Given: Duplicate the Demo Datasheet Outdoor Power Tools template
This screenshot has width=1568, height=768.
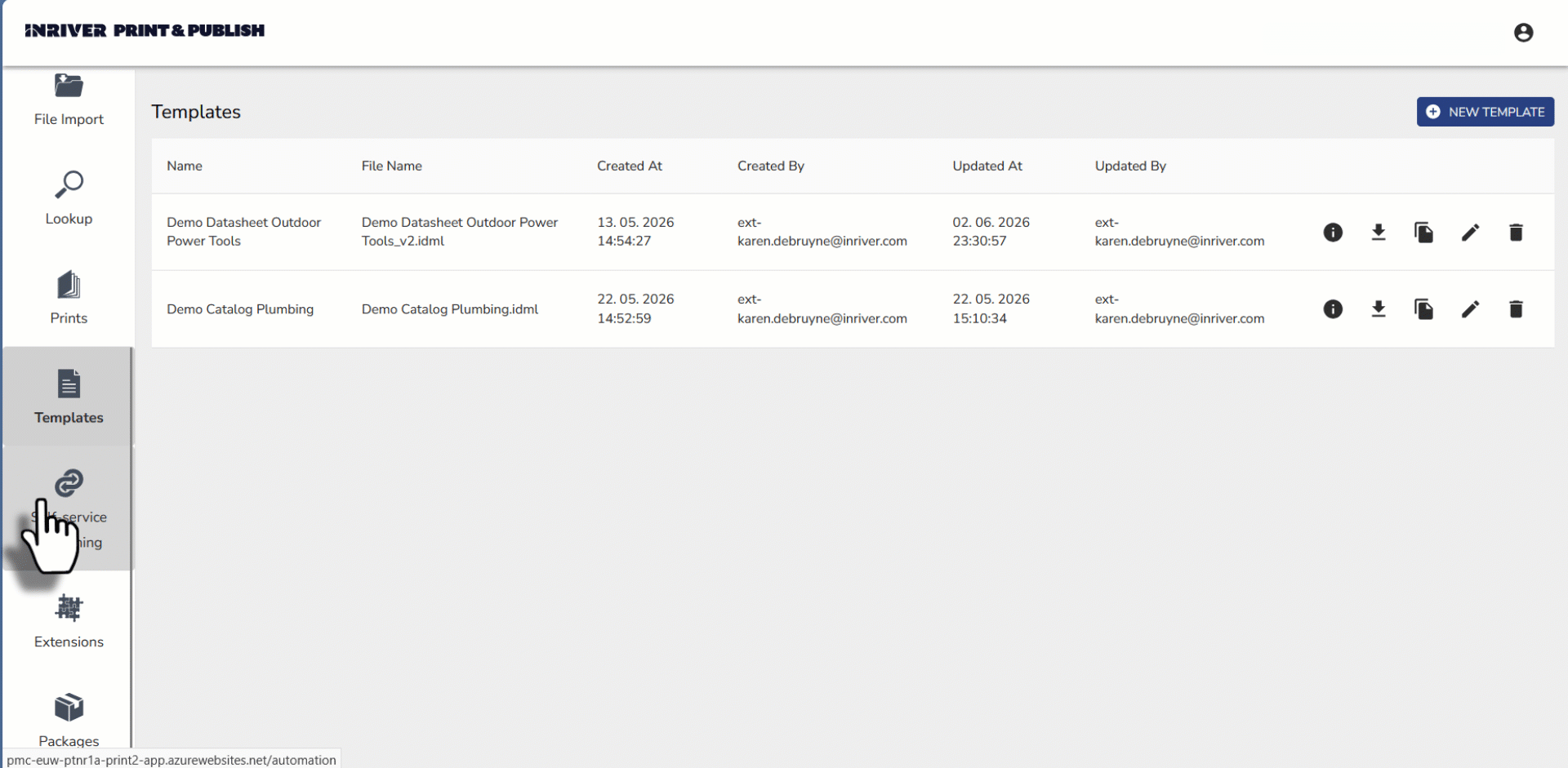Looking at the screenshot, I should pyautogui.click(x=1423, y=233).
